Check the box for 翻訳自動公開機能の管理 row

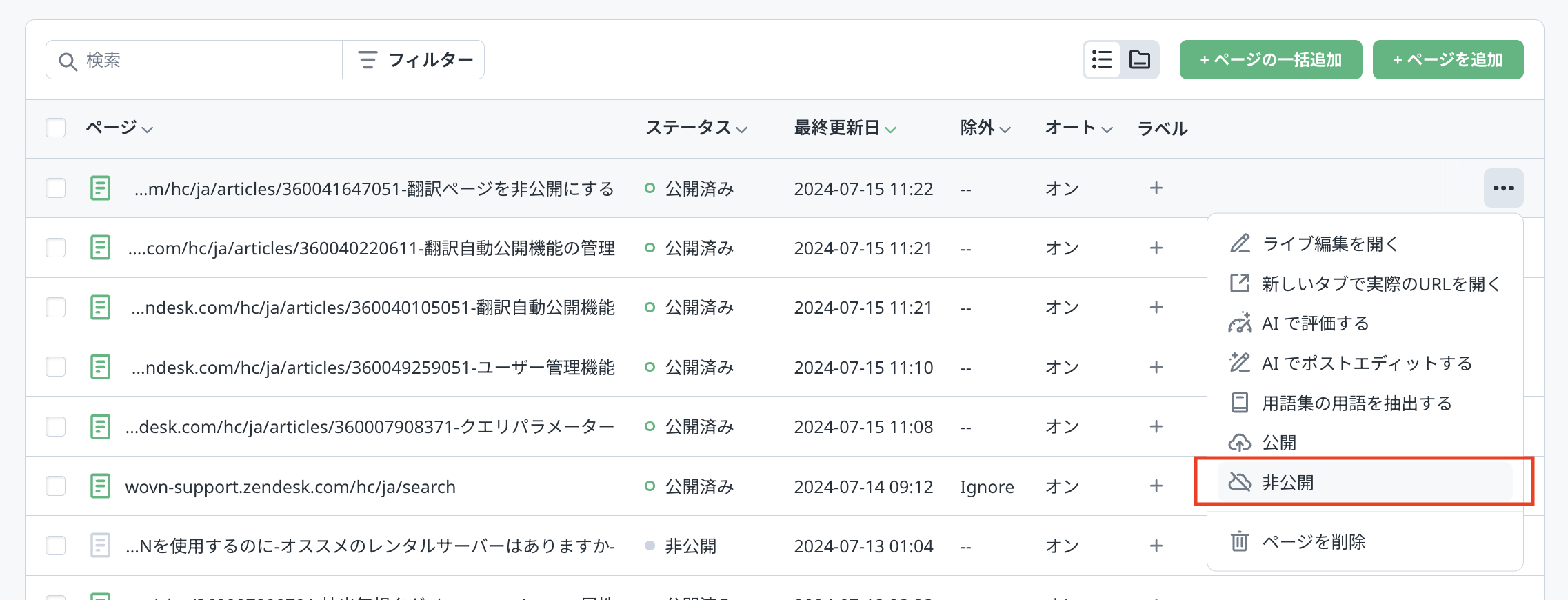(56, 248)
